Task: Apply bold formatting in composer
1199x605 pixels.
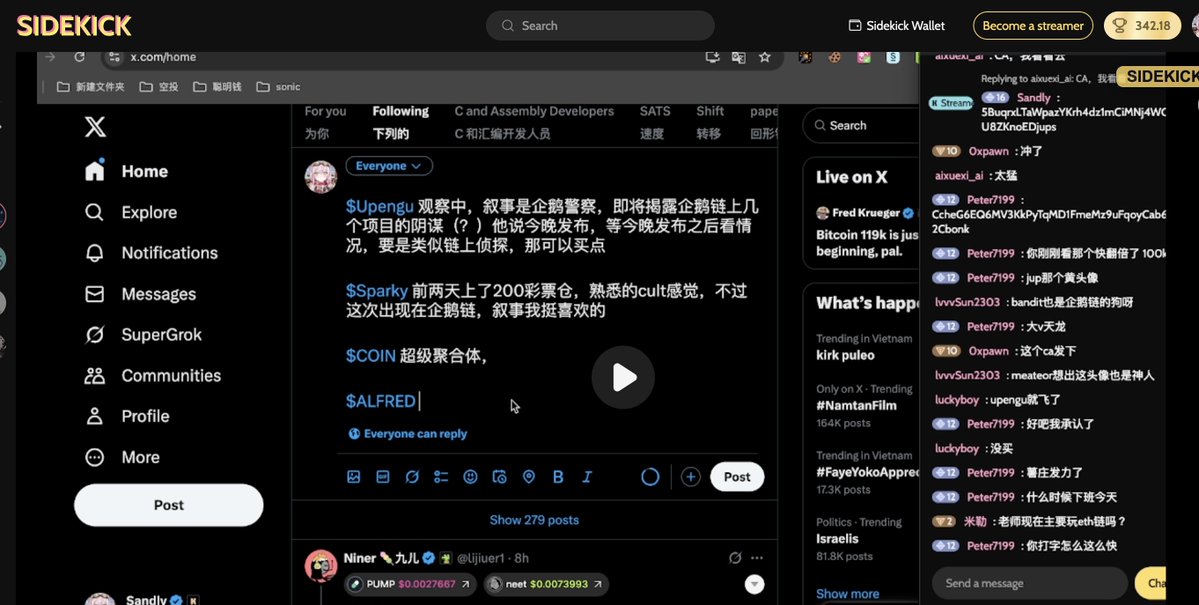Action: [x=558, y=477]
